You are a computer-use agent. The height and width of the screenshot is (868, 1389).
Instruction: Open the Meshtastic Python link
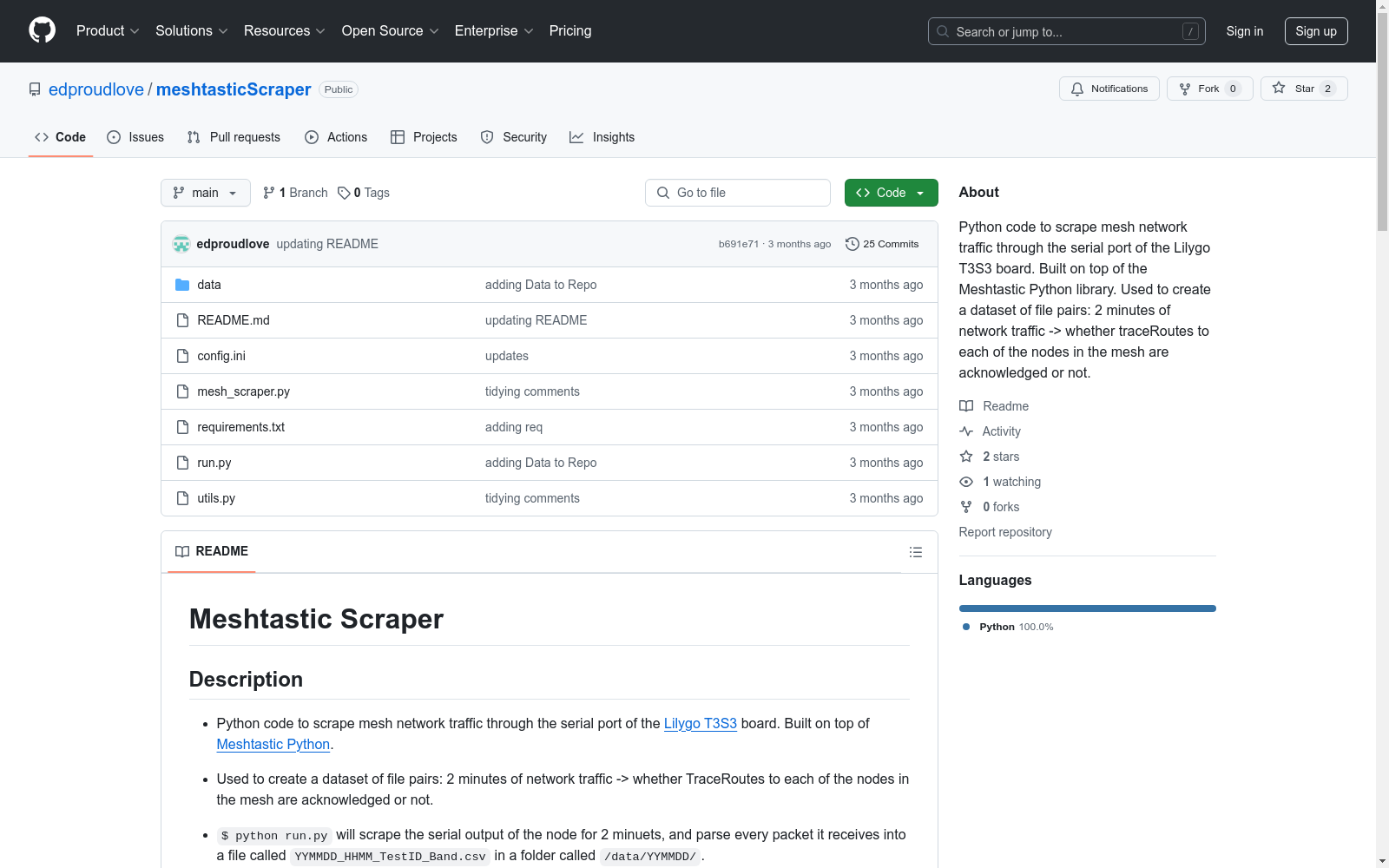[x=273, y=744]
